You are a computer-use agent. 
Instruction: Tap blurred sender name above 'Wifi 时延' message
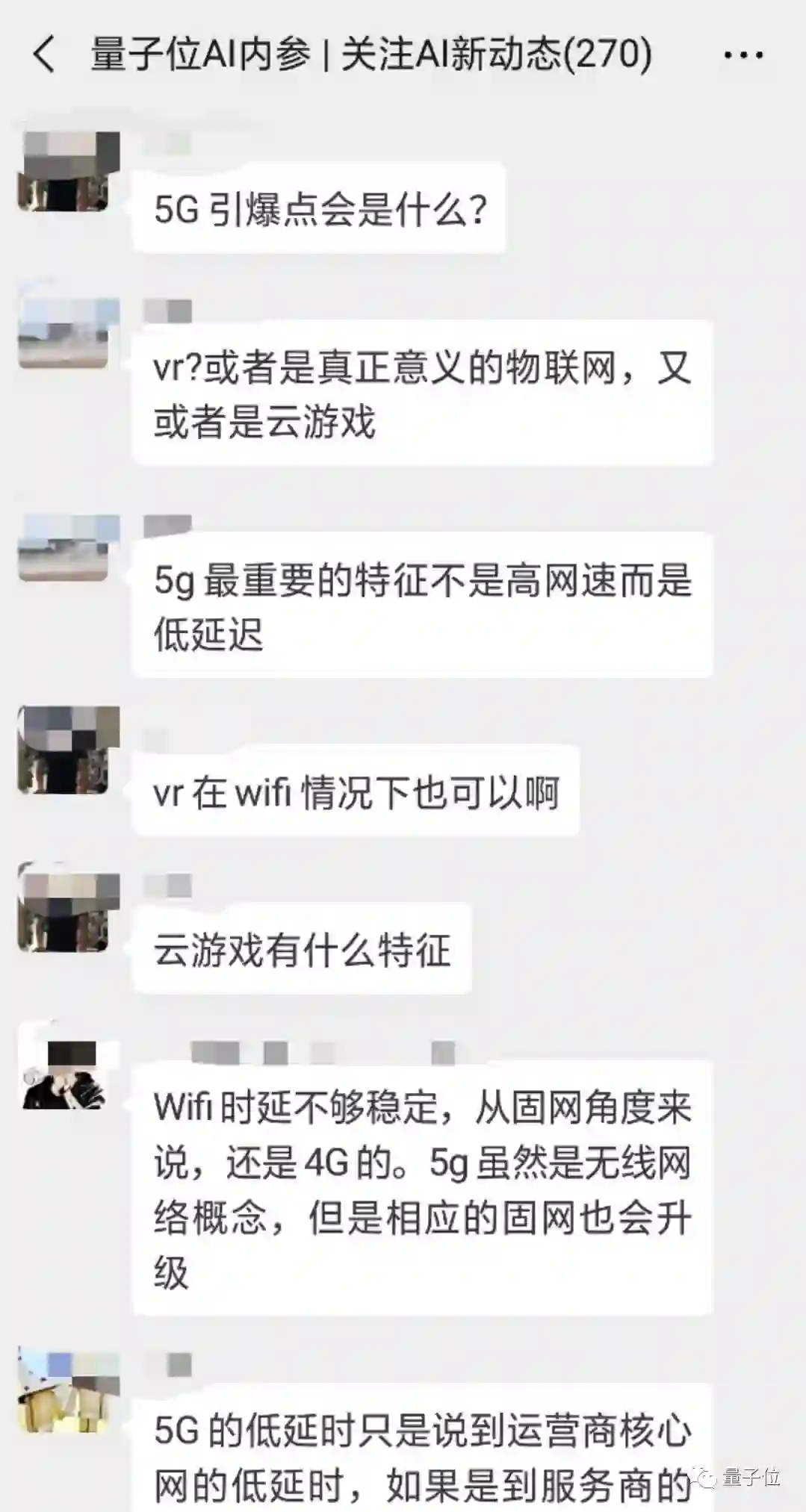(321, 1053)
